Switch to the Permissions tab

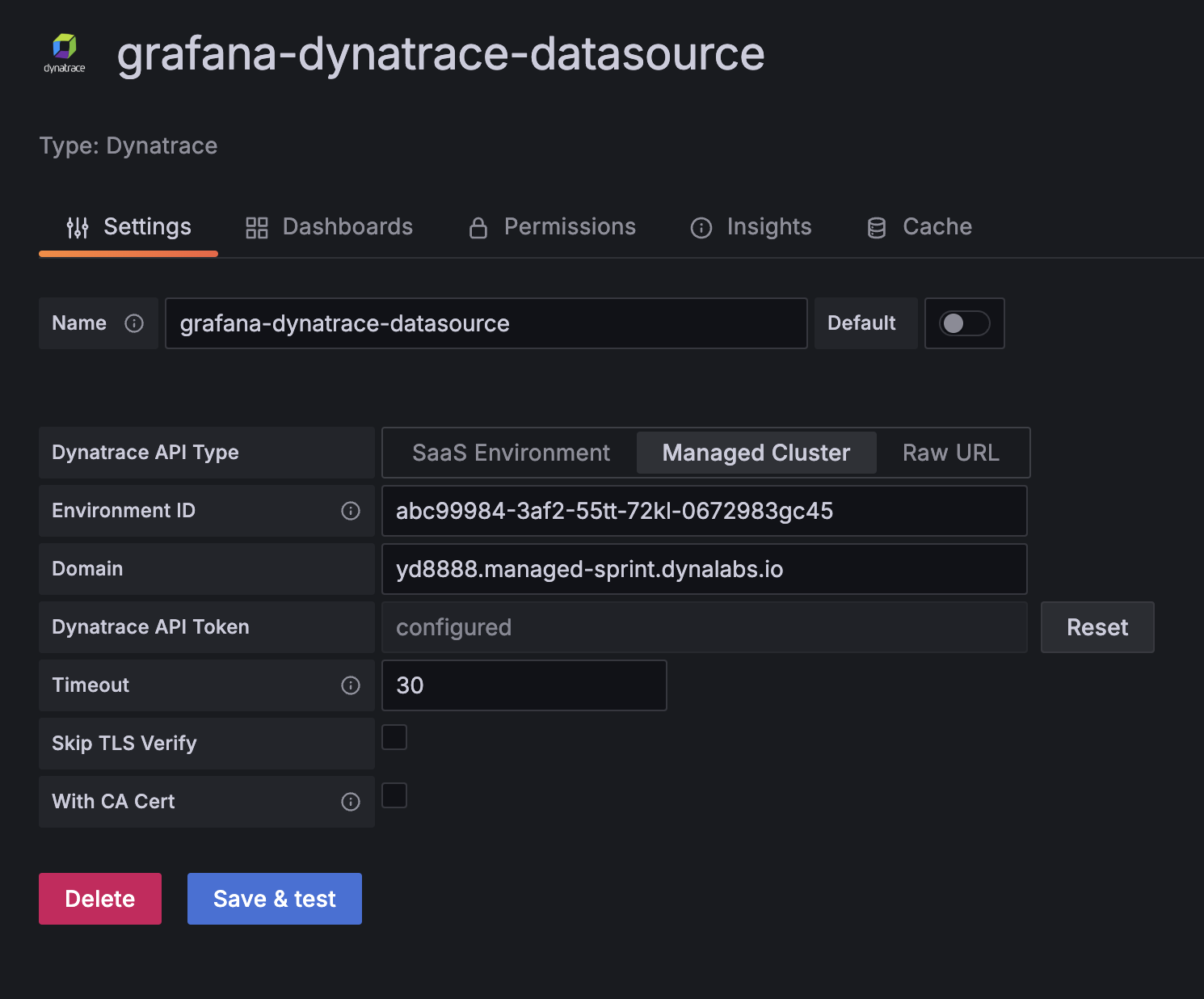click(x=553, y=227)
